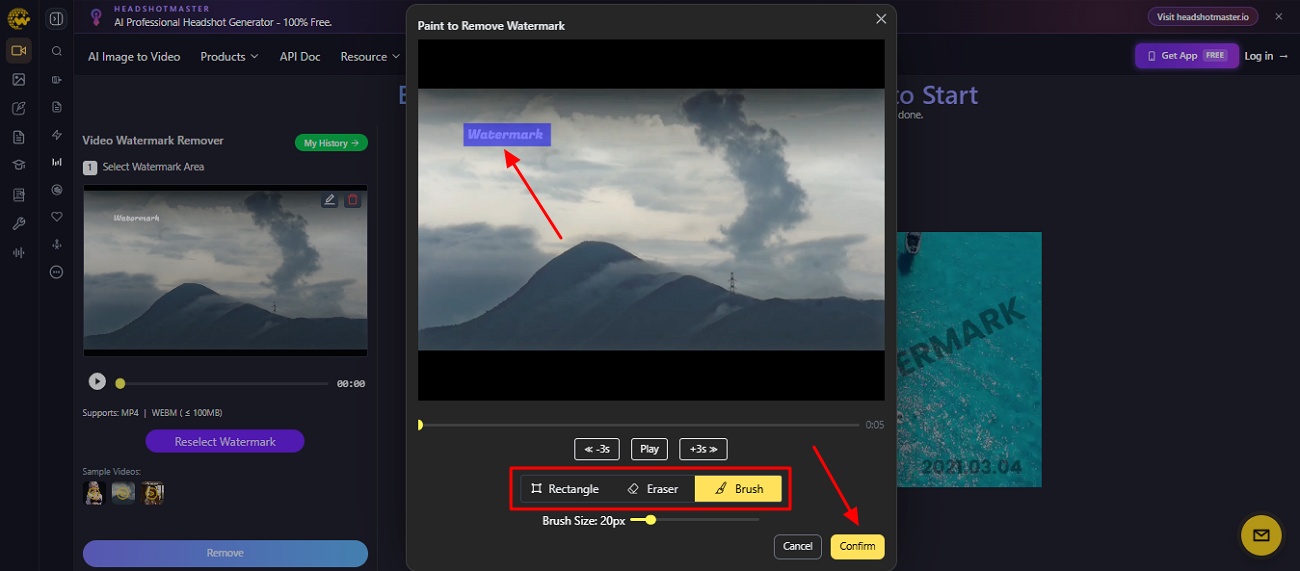Collapse the secondary sidebar panel icon
Screen dimensions: 1300x571
(56, 19)
